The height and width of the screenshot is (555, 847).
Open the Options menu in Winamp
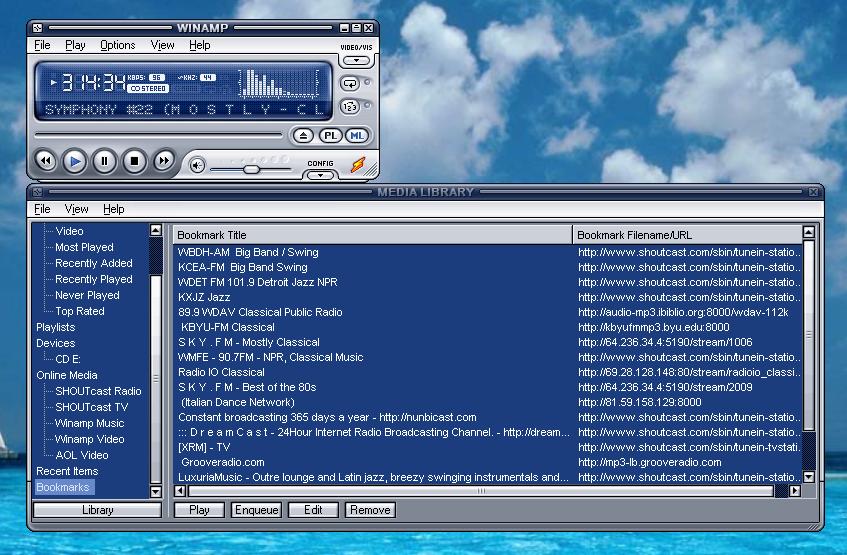point(117,45)
